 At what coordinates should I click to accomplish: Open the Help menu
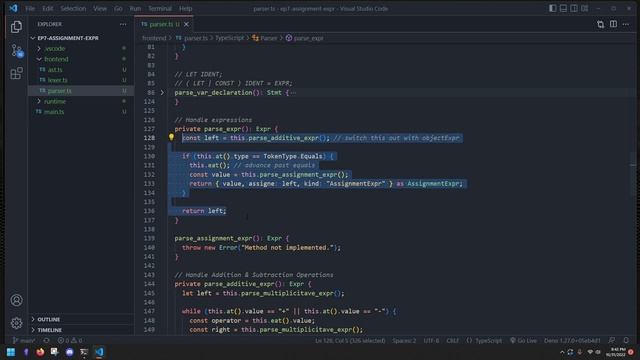[185, 8]
